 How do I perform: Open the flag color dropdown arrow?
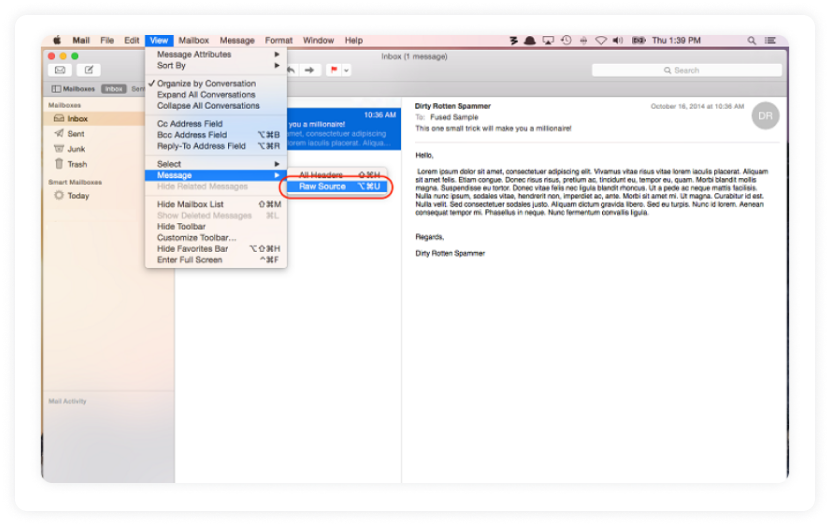347,70
